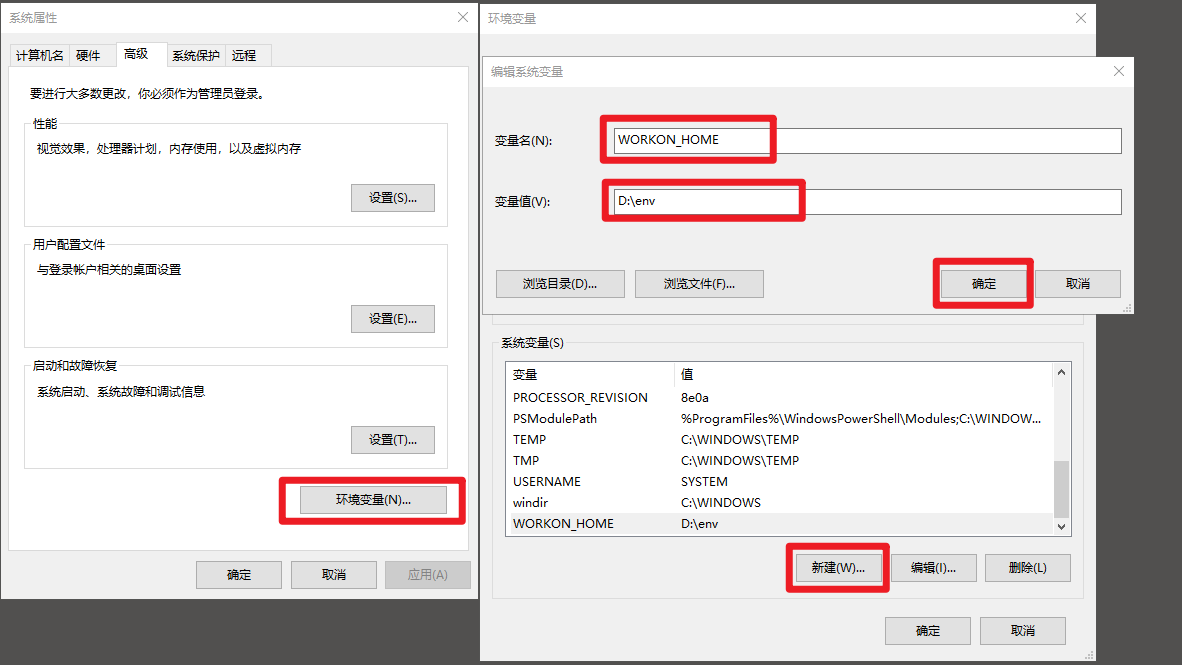Viewport: 1182px width, 665px height.
Task: Close the 系统属性 window
Action: pyautogui.click(x=463, y=17)
